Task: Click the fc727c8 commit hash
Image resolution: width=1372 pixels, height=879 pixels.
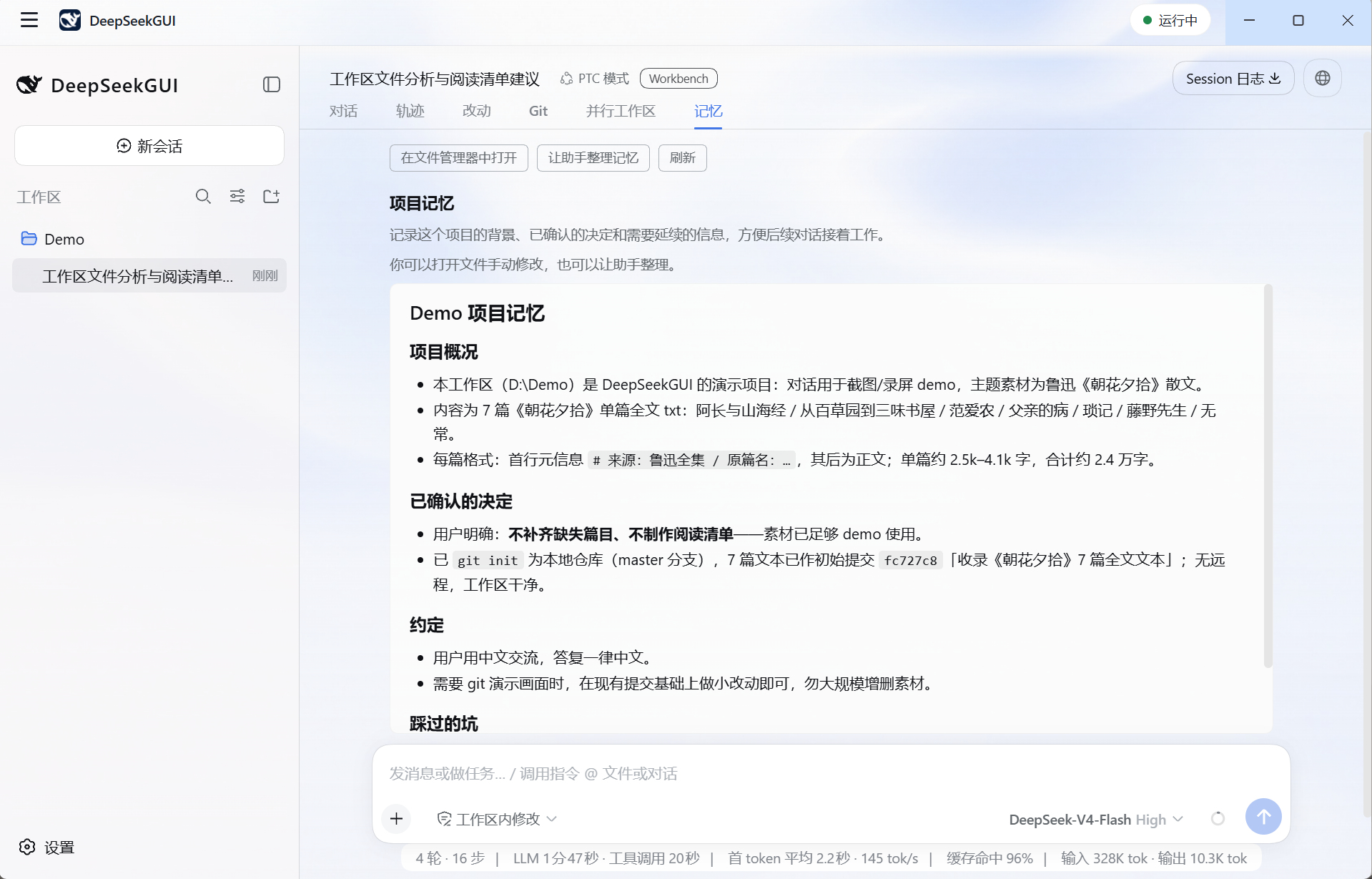Action: click(910, 561)
